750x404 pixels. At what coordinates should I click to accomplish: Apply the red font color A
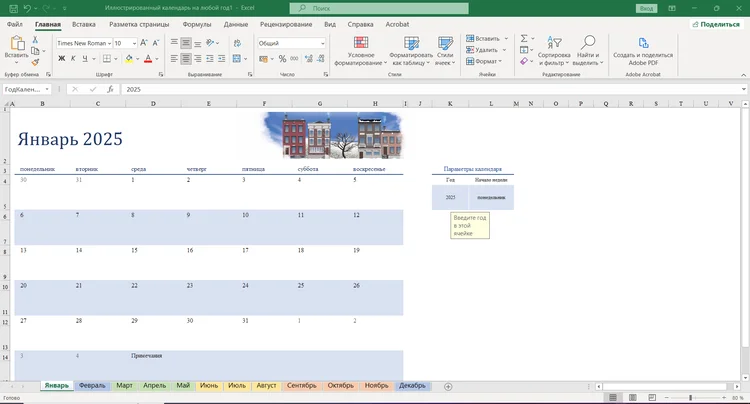pos(148,59)
